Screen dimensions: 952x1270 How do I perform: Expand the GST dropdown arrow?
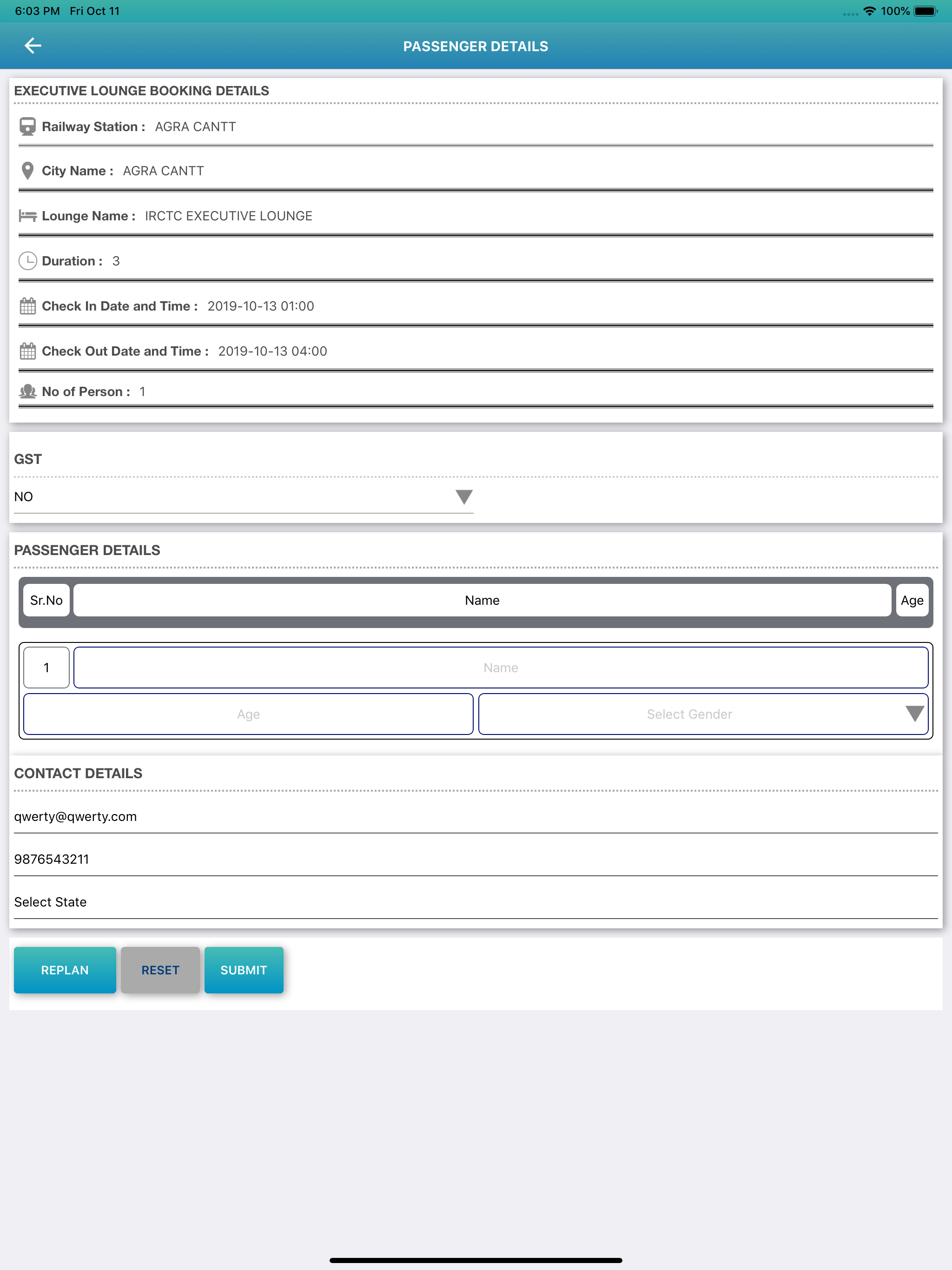point(464,496)
